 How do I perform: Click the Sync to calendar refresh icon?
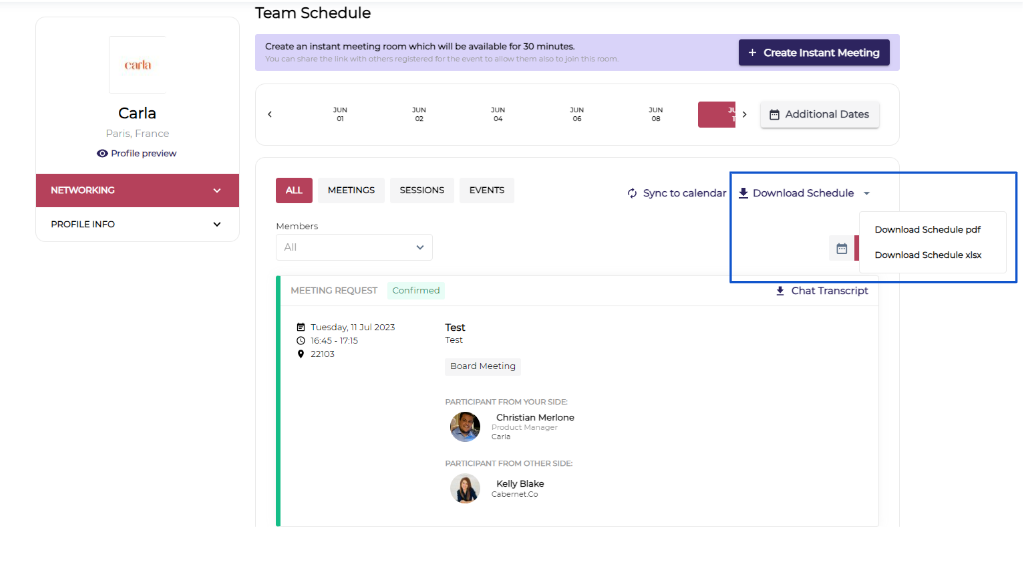click(632, 194)
